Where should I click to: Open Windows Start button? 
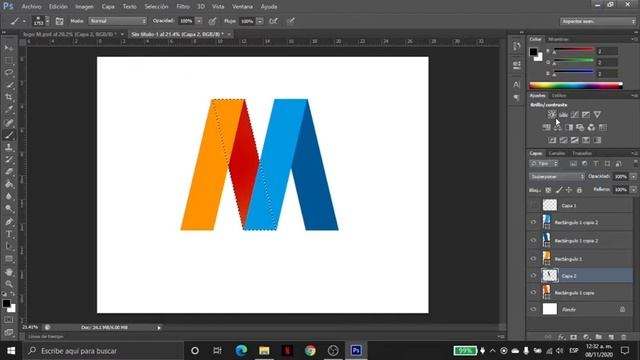11,351
